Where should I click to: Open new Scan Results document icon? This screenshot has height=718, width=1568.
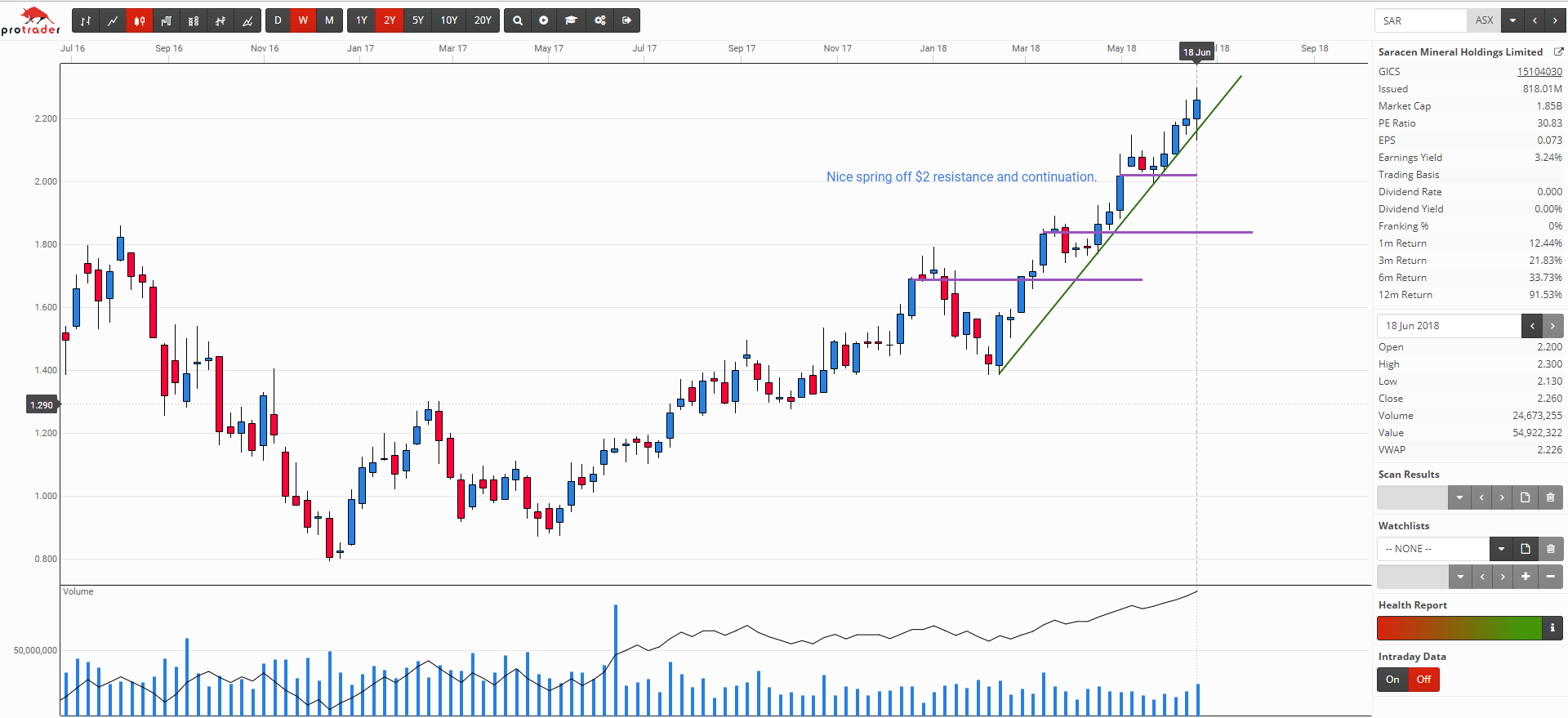click(x=1525, y=497)
